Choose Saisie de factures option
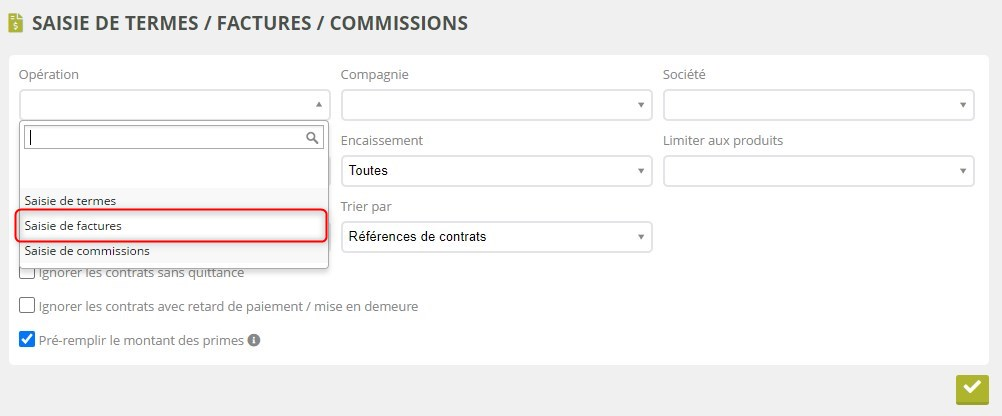Viewport: 1002px width, 416px height. pyautogui.click(x=73, y=226)
